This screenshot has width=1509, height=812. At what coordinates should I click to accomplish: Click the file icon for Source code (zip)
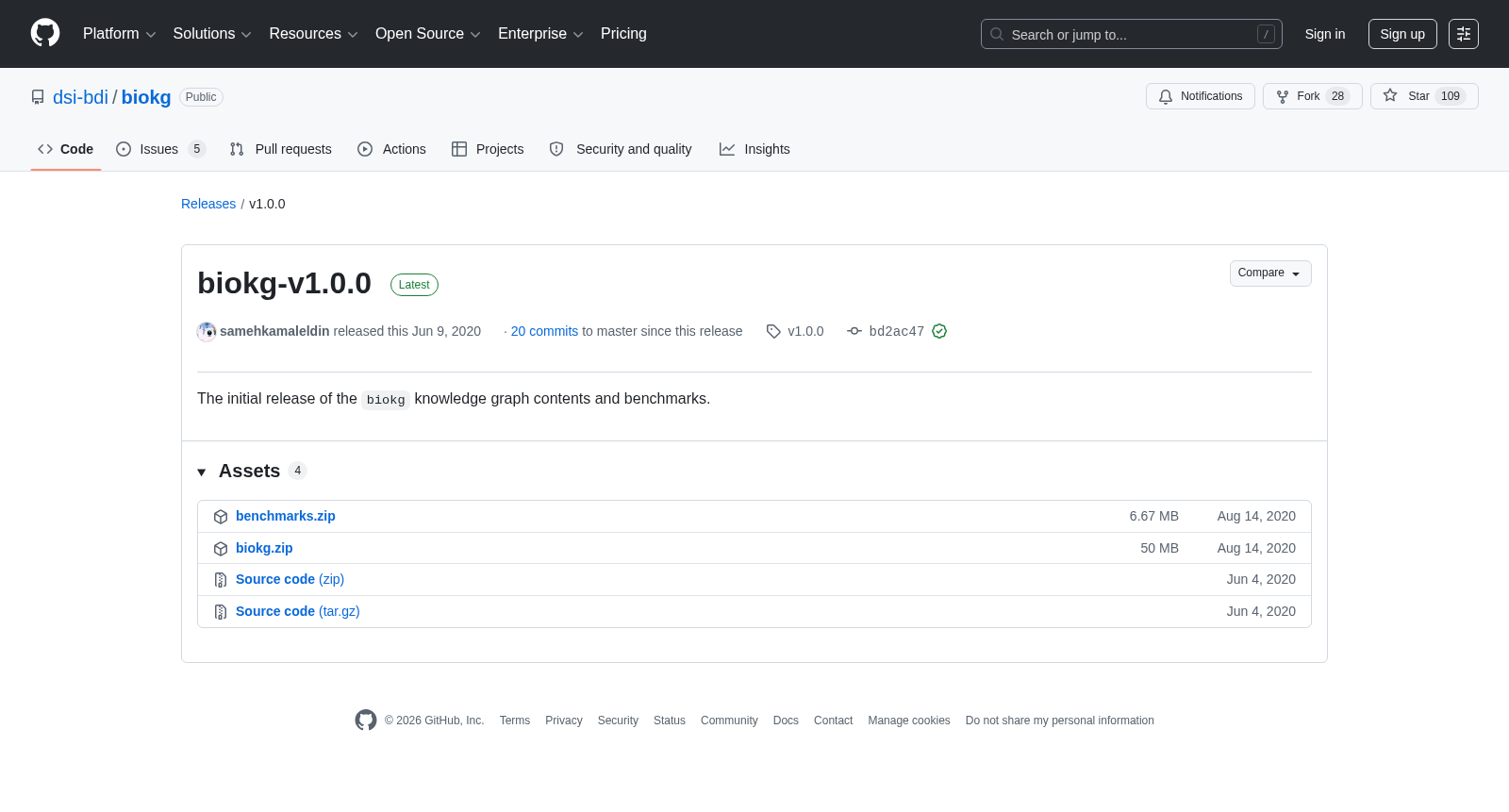click(221, 580)
